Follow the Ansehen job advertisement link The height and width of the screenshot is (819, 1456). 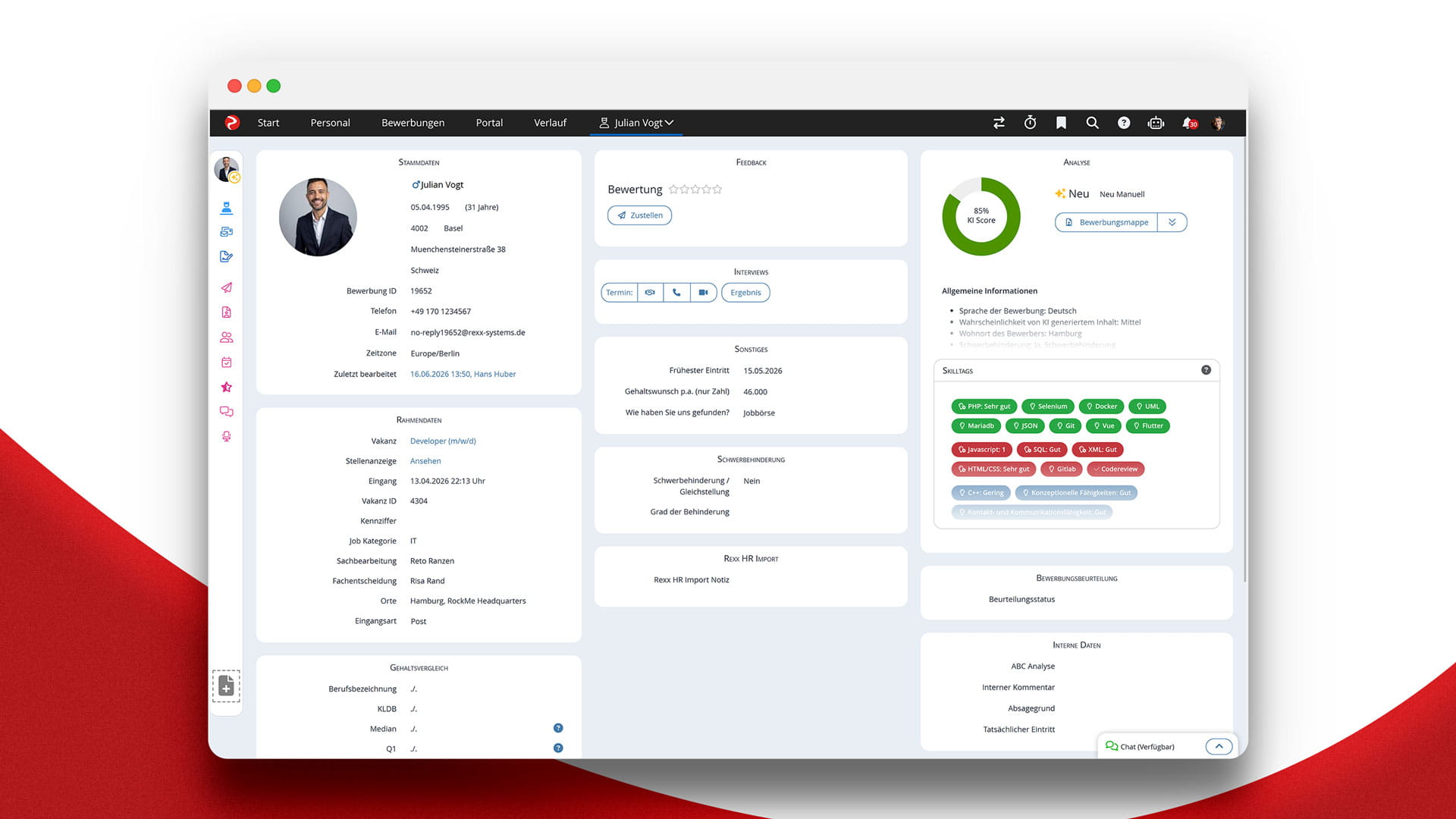425,461
